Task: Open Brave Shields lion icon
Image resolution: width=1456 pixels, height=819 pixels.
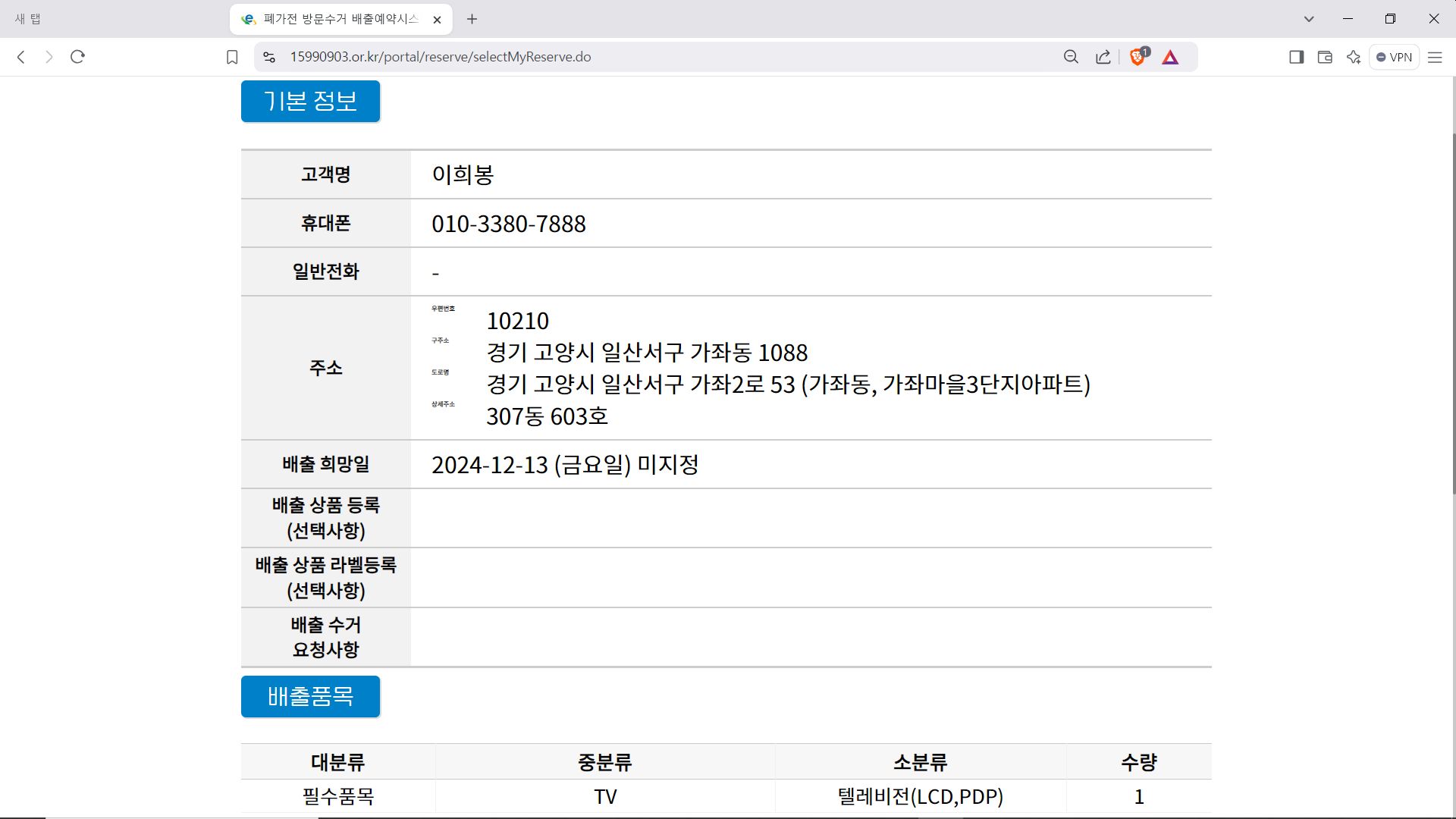Action: [1137, 57]
